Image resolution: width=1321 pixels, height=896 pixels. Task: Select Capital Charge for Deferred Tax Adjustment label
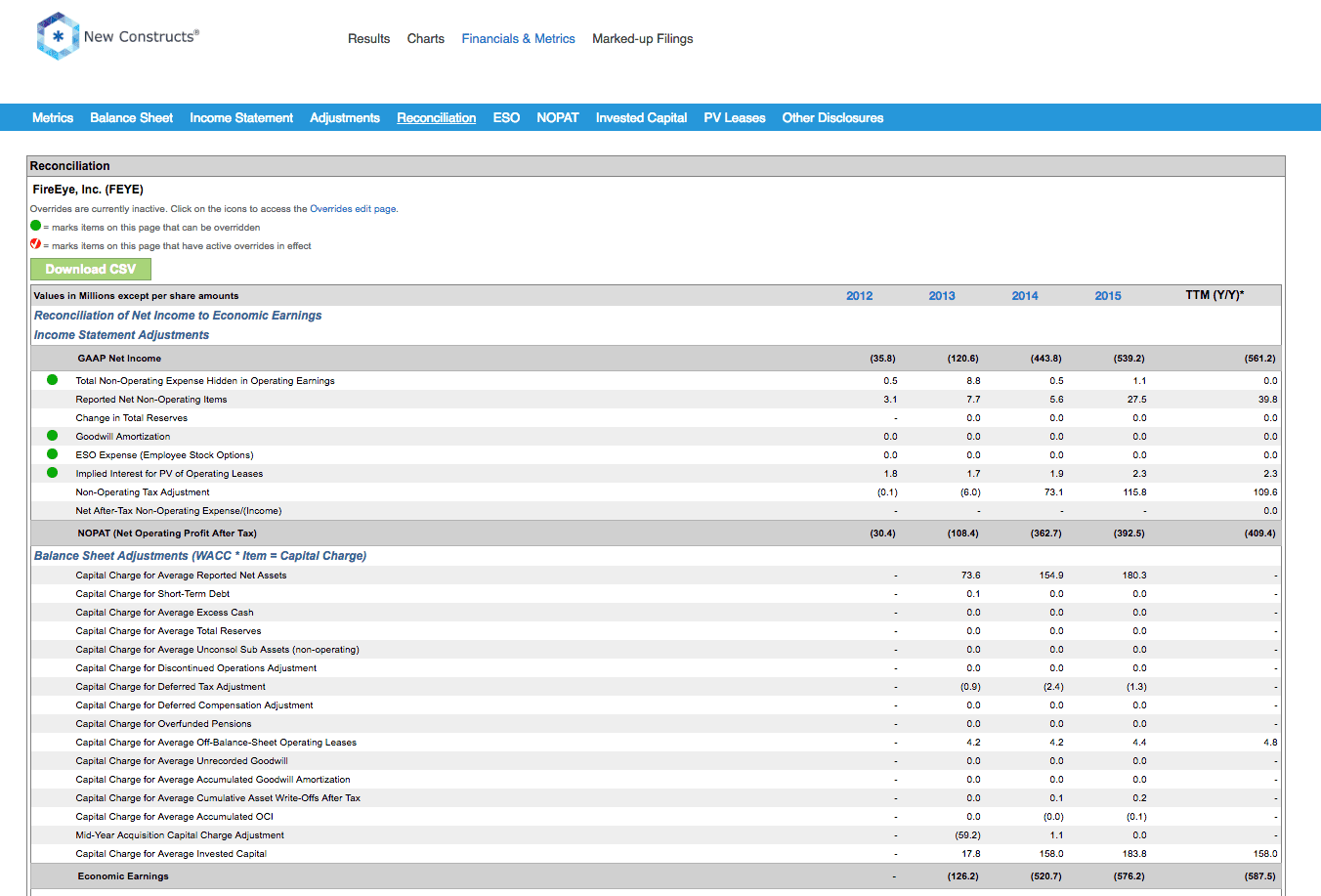tap(171, 686)
